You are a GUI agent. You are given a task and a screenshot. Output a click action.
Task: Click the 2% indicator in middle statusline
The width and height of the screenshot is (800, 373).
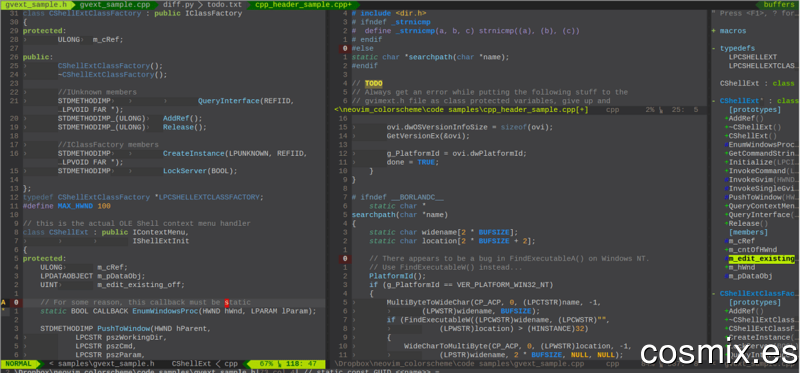pos(649,110)
